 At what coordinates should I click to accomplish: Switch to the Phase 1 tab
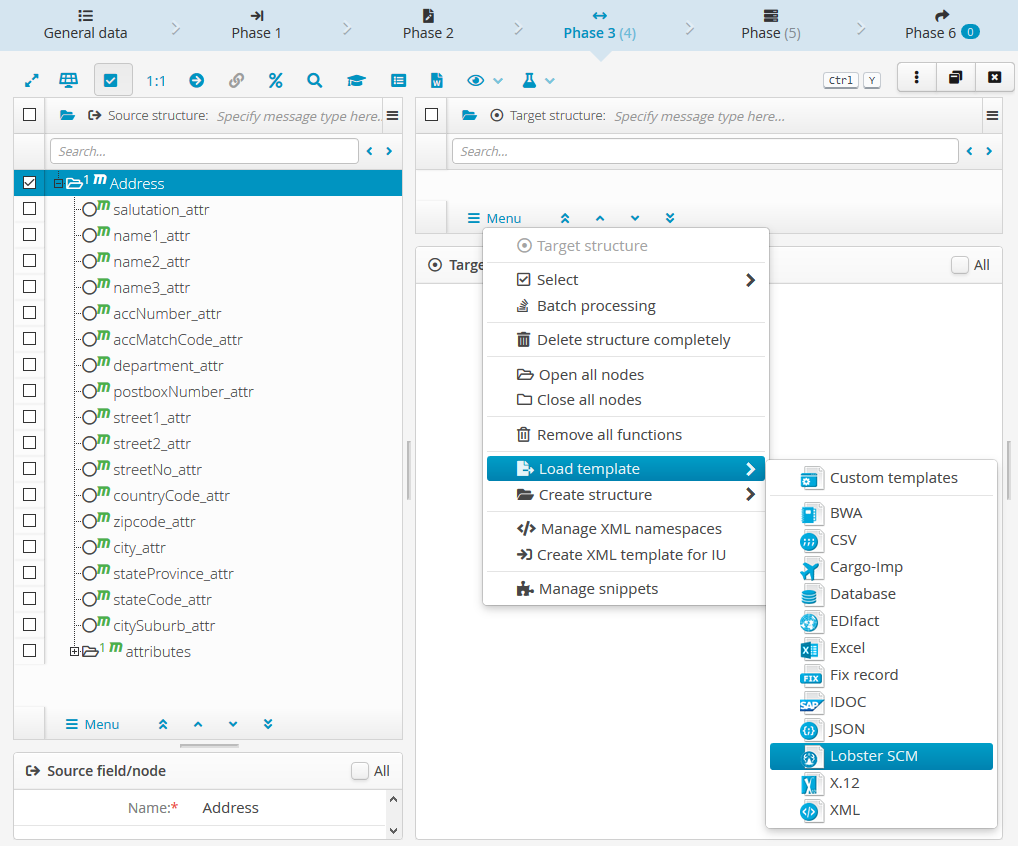[x=256, y=25]
